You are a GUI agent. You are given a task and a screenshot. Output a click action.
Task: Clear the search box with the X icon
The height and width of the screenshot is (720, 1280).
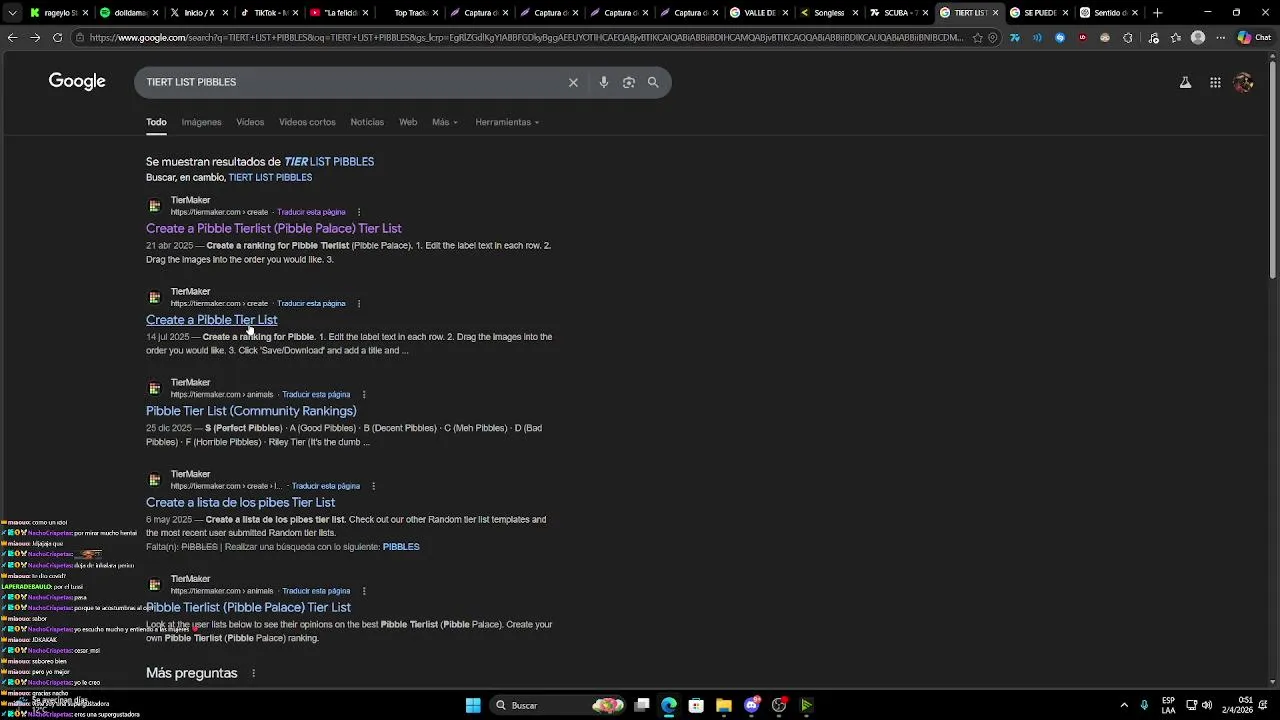[573, 83]
